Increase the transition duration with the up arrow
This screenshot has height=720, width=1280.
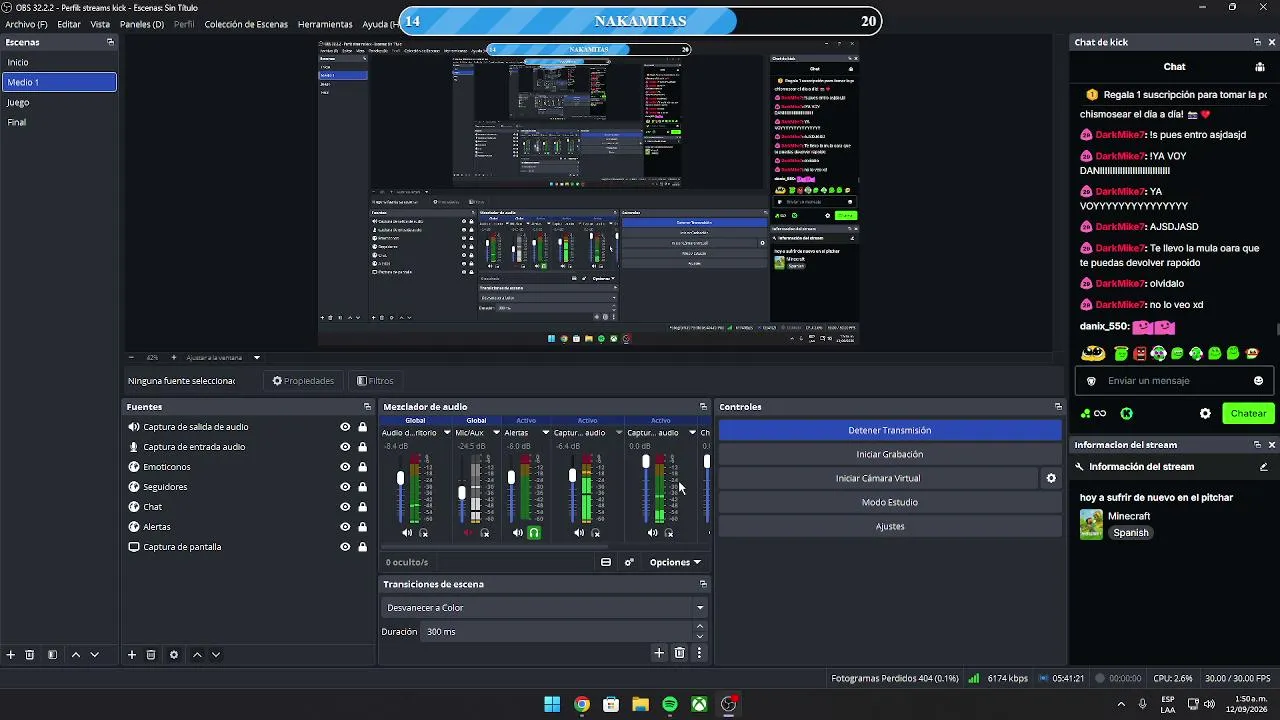[700, 627]
